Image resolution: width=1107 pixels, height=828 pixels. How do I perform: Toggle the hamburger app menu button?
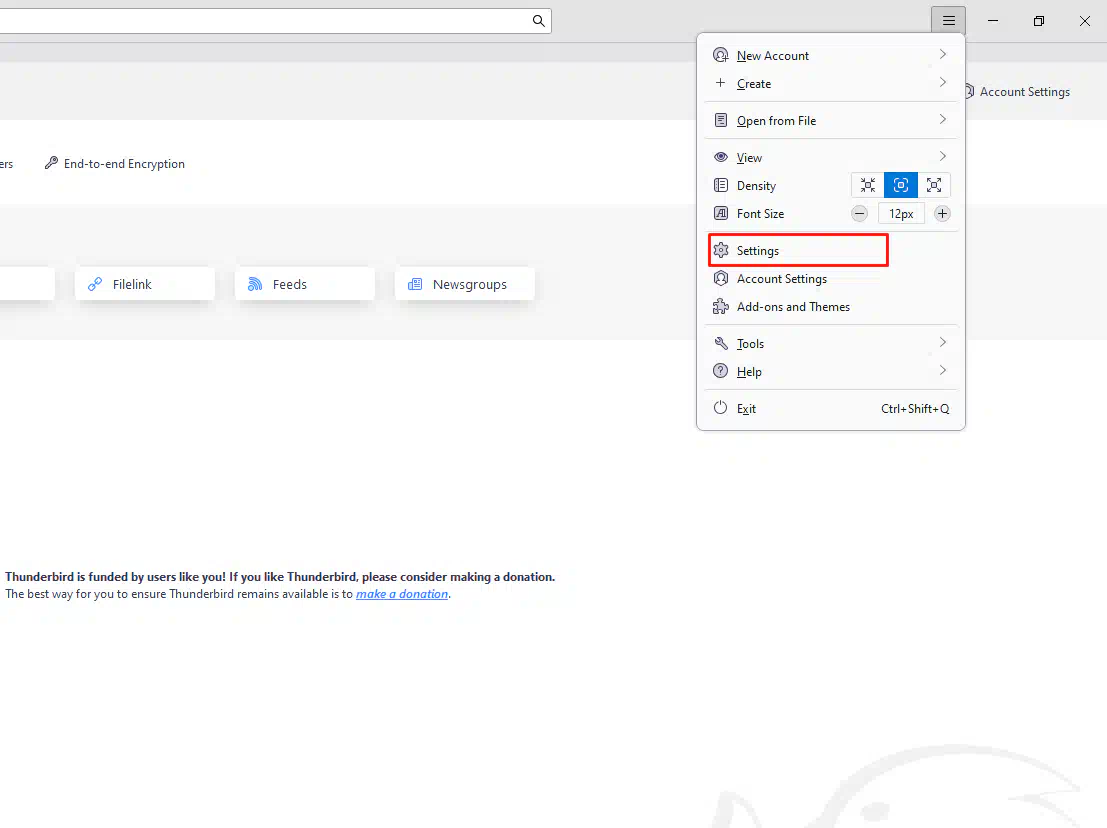(948, 20)
